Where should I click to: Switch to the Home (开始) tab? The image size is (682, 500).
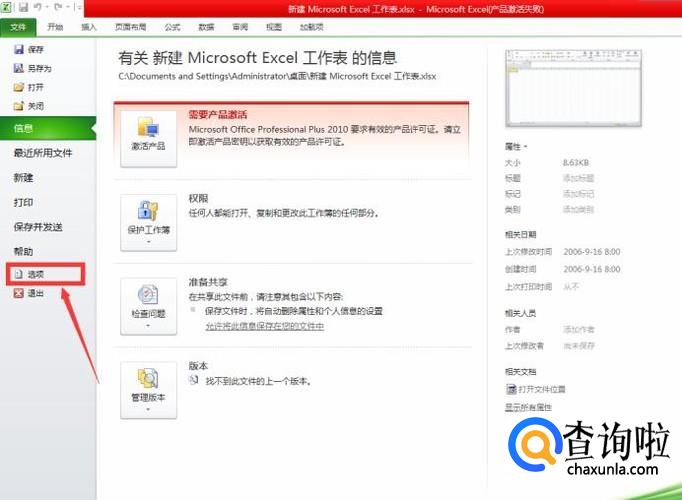point(55,27)
